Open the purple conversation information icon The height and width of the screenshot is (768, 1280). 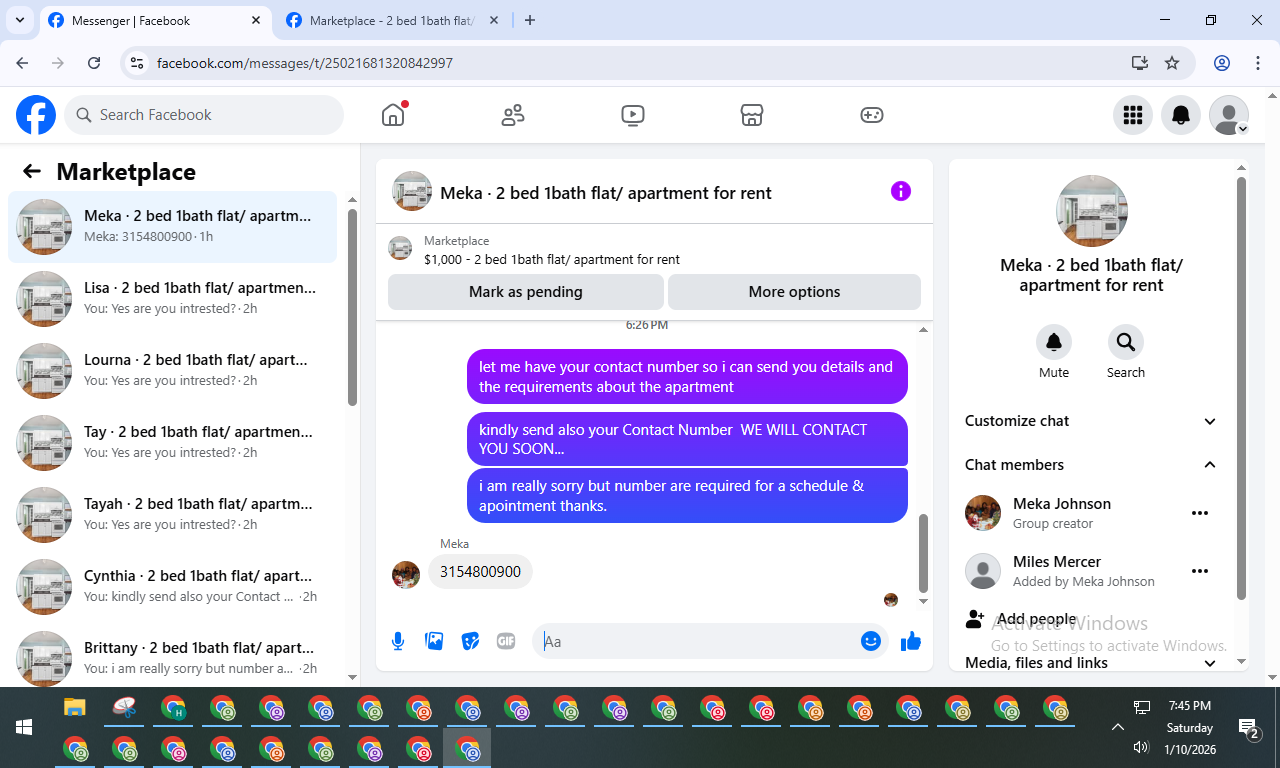click(x=901, y=191)
